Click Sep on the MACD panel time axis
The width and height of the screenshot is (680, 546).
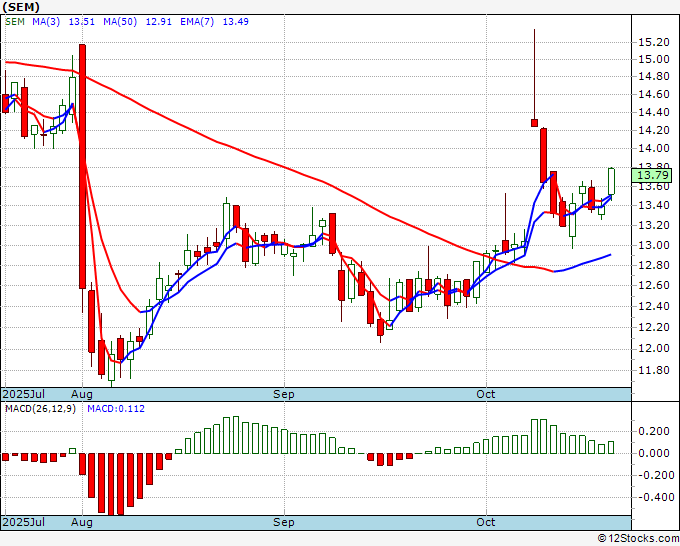pyautogui.click(x=284, y=522)
